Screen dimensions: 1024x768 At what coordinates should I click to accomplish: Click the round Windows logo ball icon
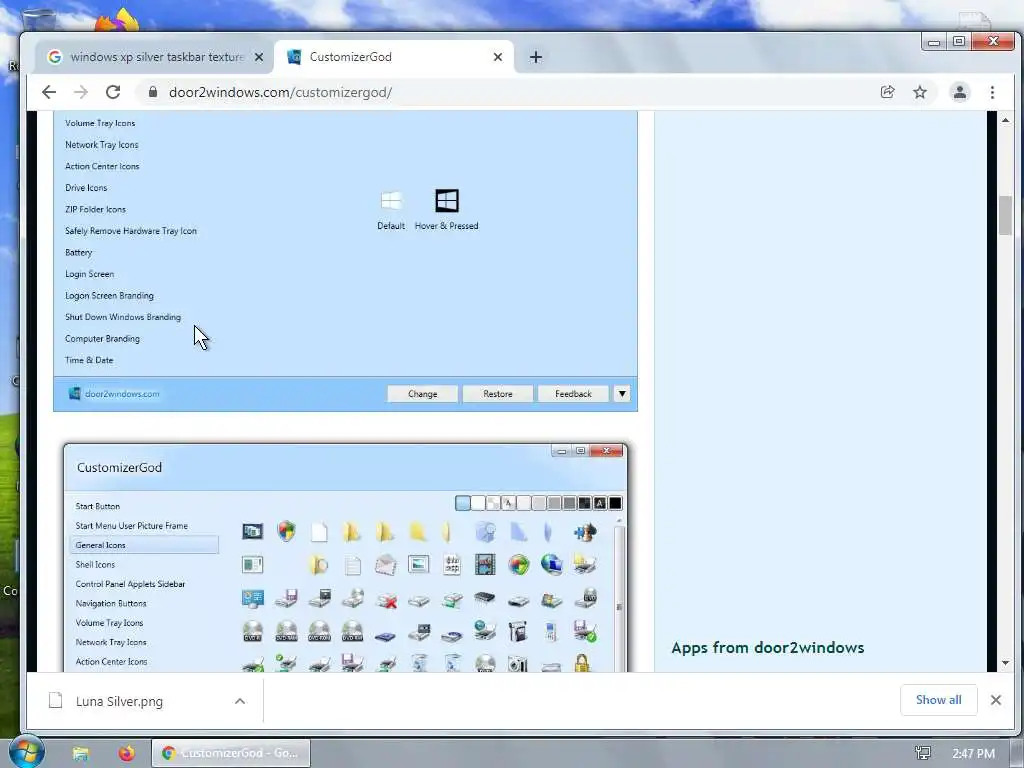519,565
